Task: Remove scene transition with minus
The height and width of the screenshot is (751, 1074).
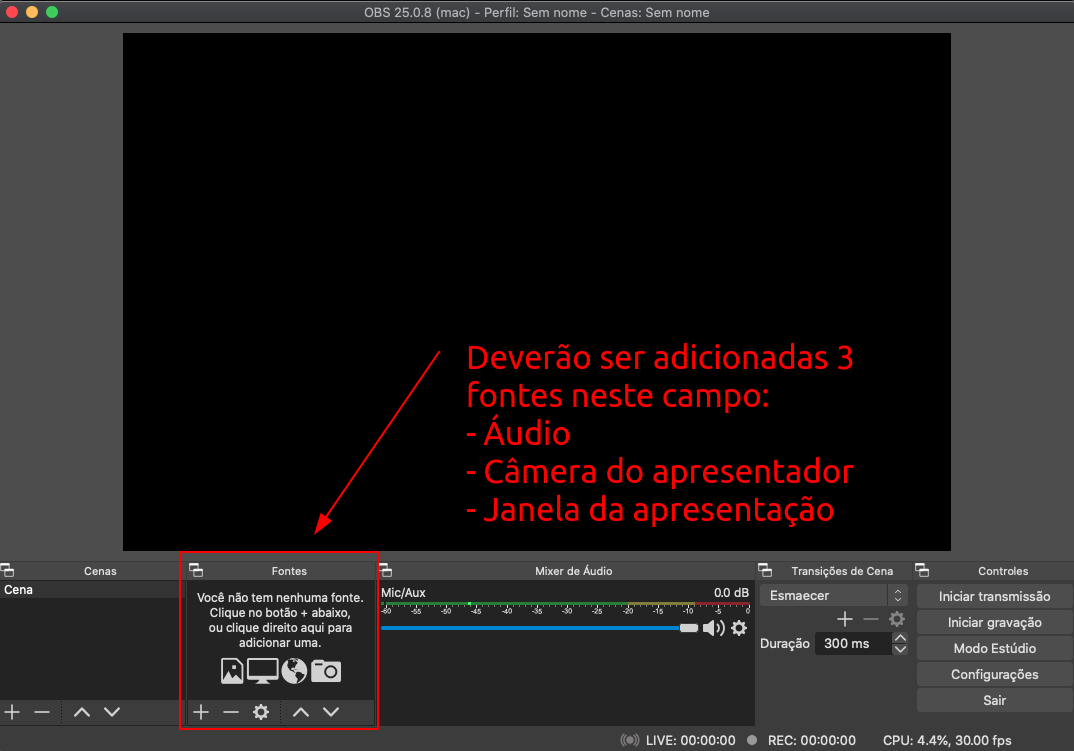Action: (x=871, y=619)
